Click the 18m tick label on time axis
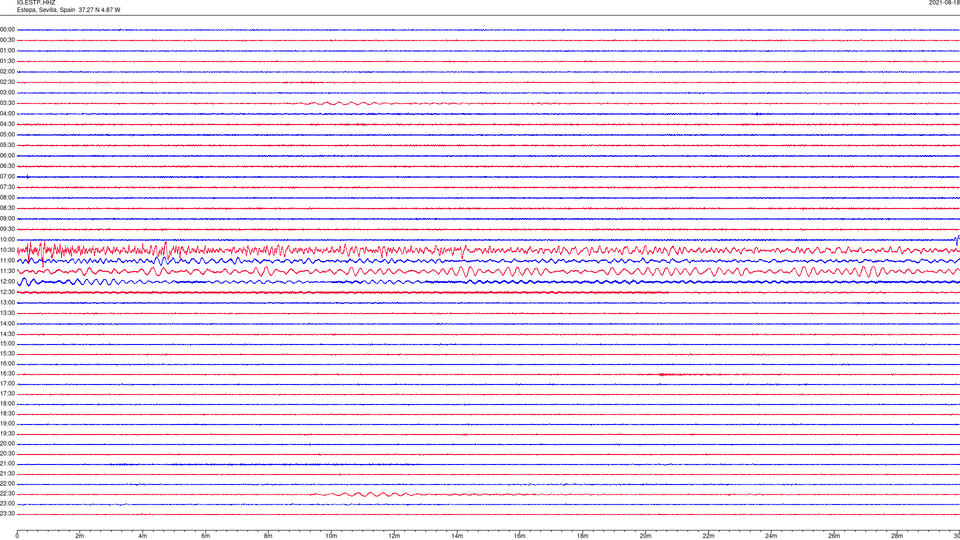Screen dimensions: 960x540 click(x=583, y=536)
